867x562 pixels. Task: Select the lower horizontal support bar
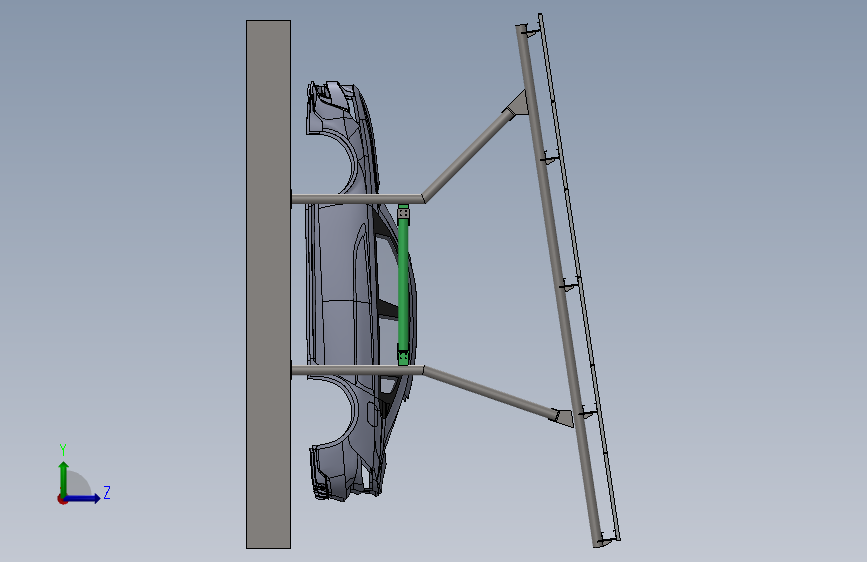357,370
